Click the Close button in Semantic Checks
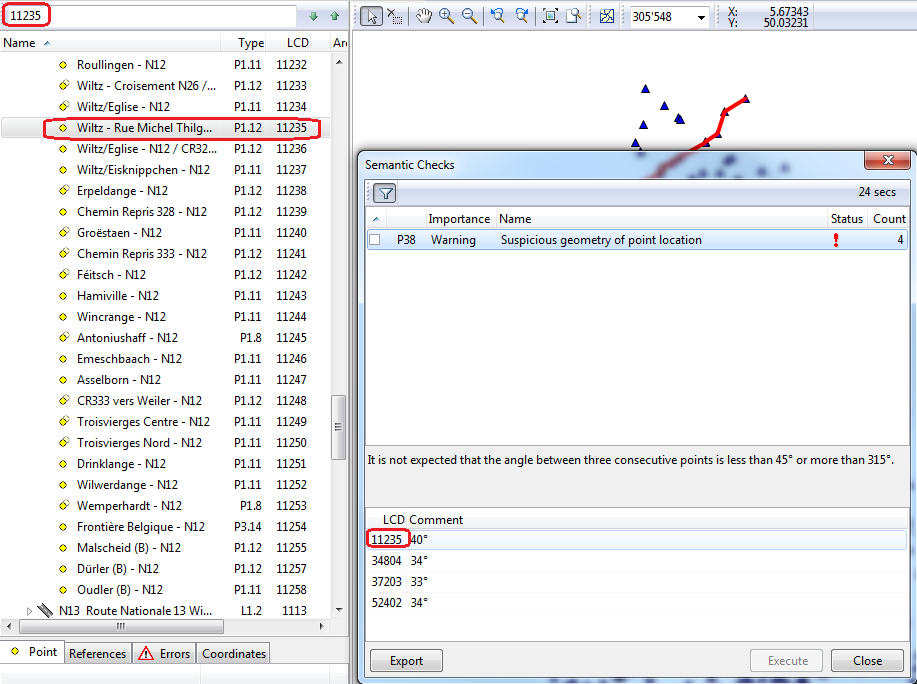The image size is (917, 684). (867, 660)
